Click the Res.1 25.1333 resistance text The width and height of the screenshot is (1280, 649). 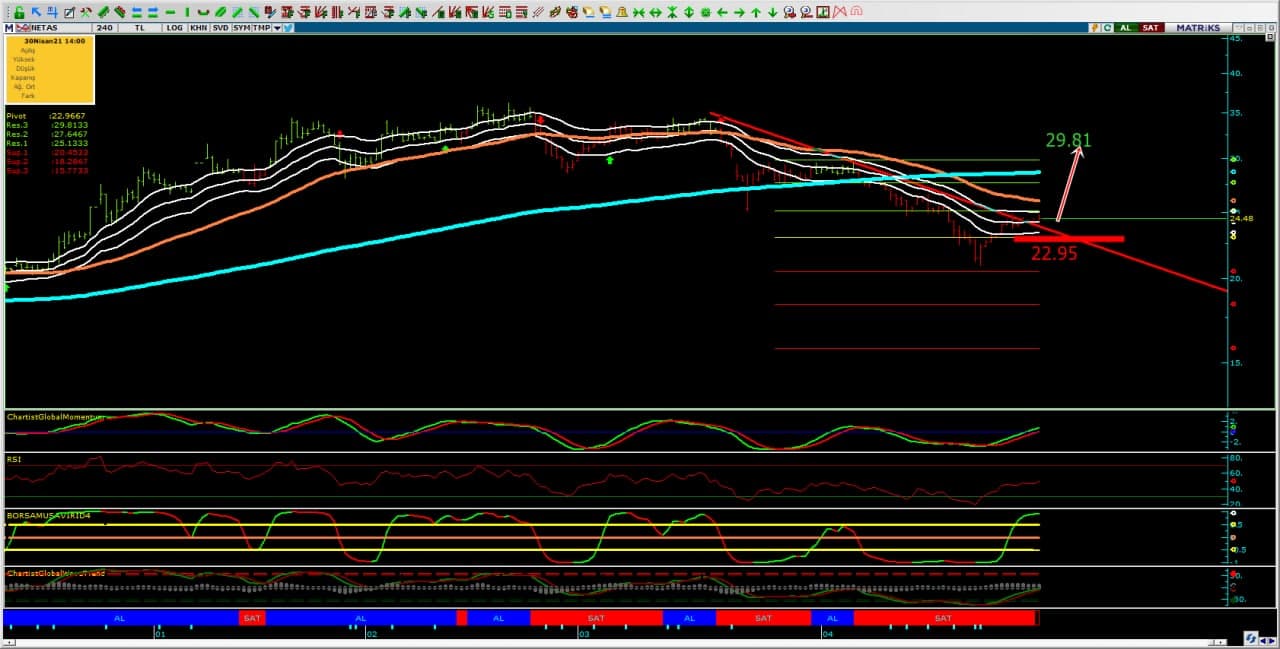coord(46,143)
